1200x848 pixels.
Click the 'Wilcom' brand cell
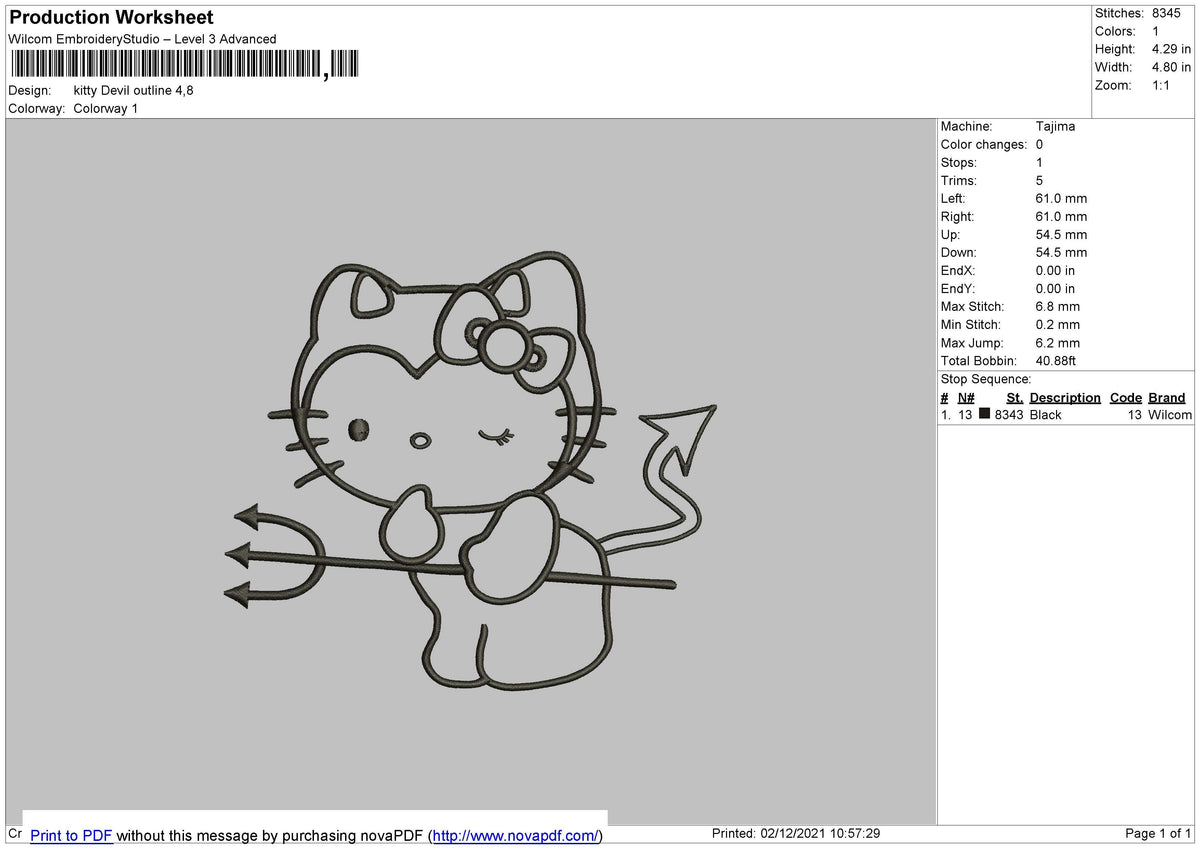(1170, 414)
